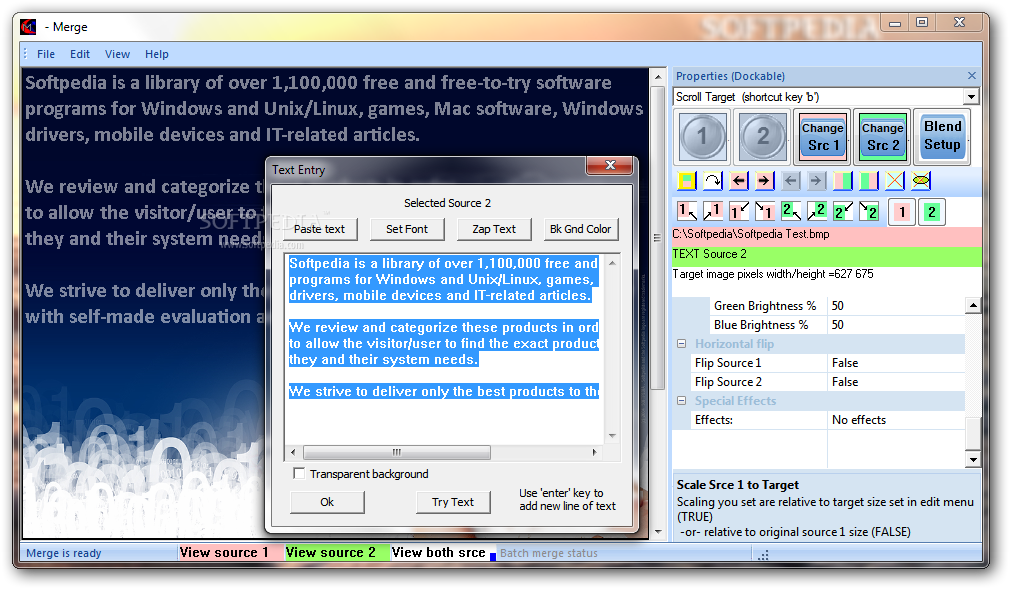Click properties grid scroll down arrow
Image resolution: width=1010 pixels, height=589 pixels.
[x=973, y=459]
